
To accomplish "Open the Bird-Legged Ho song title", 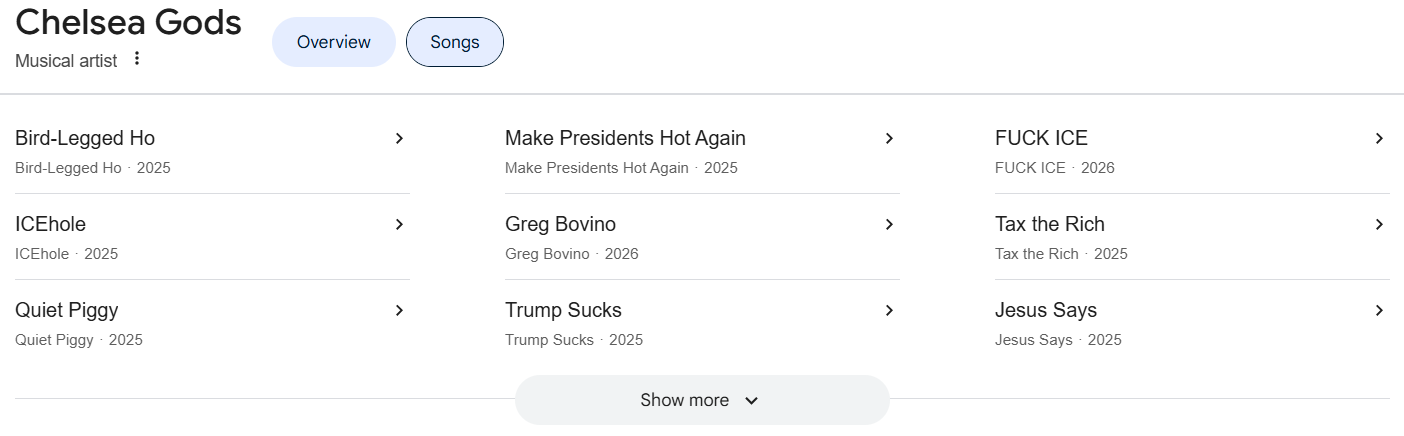I will coord(85,138).
